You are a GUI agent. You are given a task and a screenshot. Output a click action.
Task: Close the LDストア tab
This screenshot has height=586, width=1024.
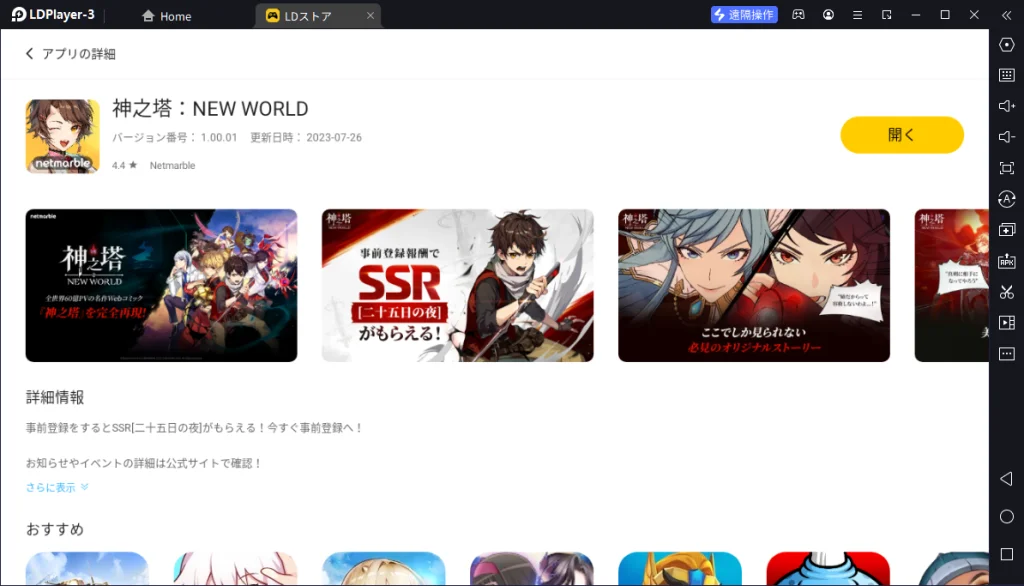tap(370, 15)
